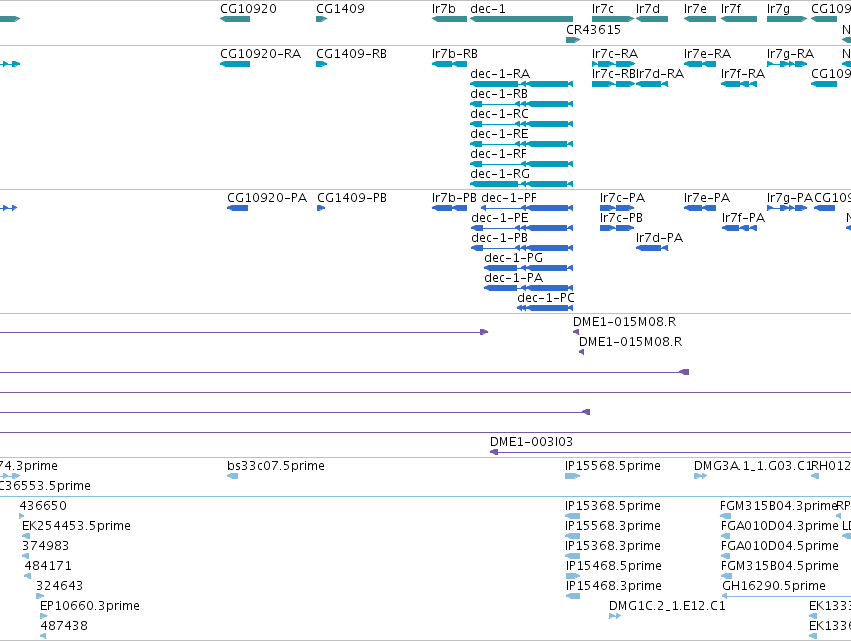This screenshot has width=851, height=641.
Task: Select the 374983 feature arrow
Action: pyautogui.click(x=25, y=556)
